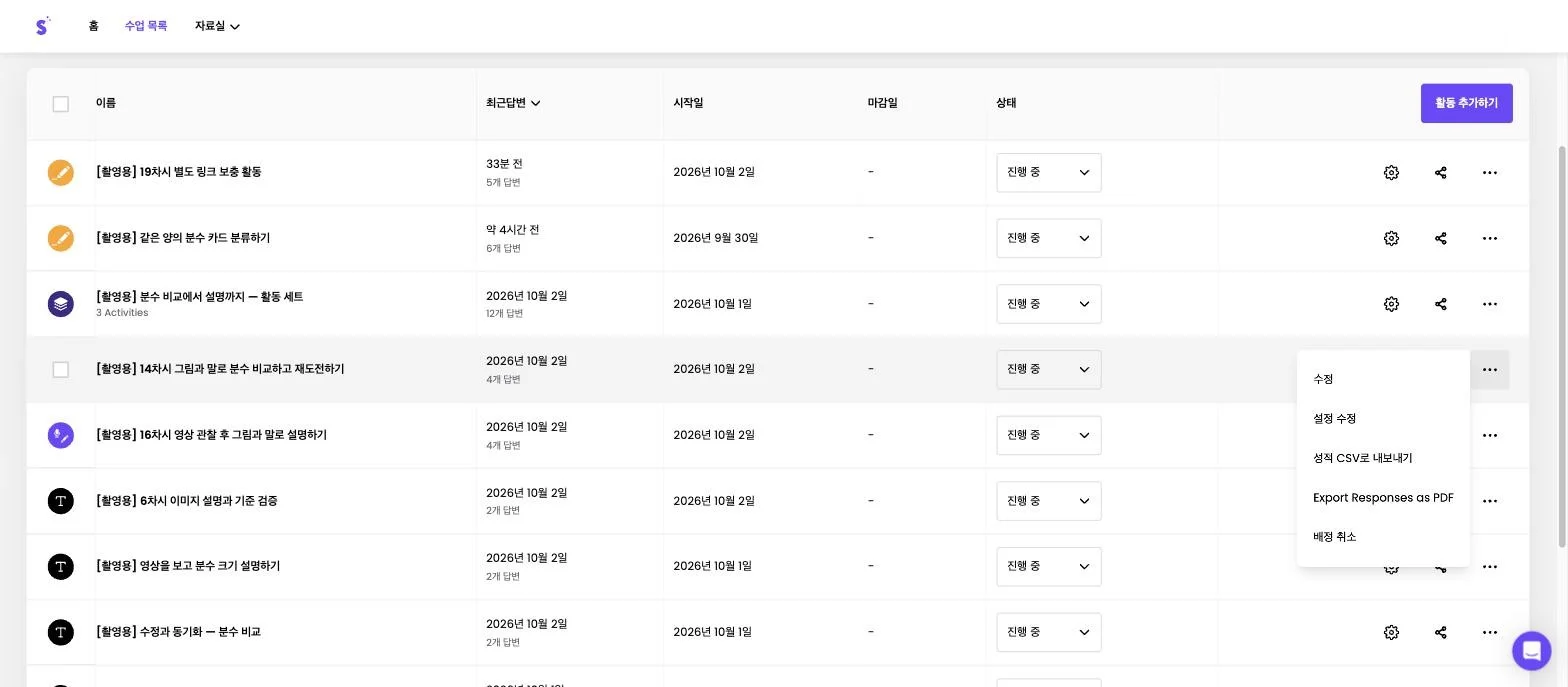1568x687 pixels.
Task: Change status dropdown for 수정과 동기화 row
Action: pos(1049,633)
